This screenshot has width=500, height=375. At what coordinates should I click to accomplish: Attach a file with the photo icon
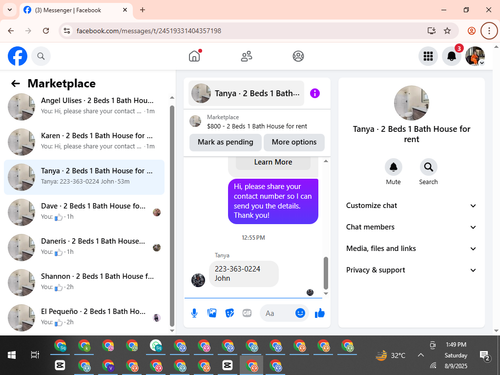[212, 313]
